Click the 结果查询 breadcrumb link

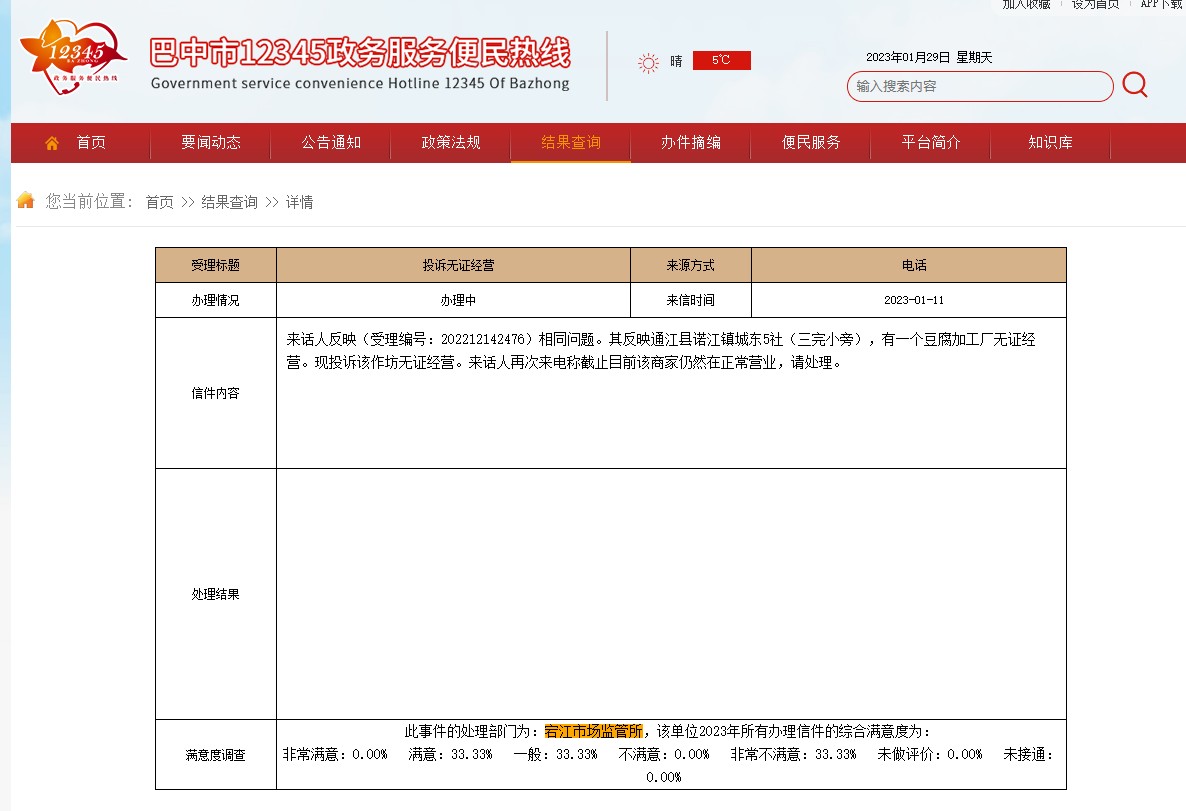click(x=229, y=202)
